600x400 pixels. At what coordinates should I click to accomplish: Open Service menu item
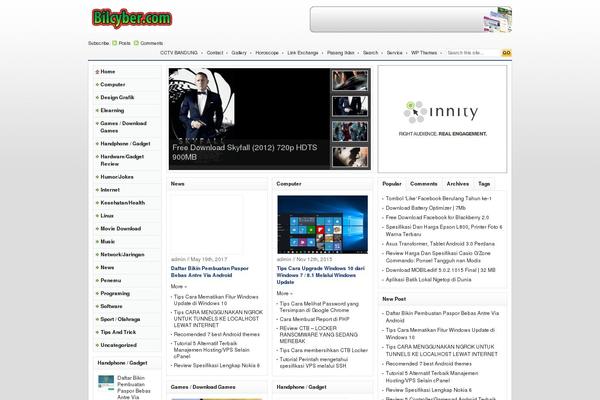point(394,53)
